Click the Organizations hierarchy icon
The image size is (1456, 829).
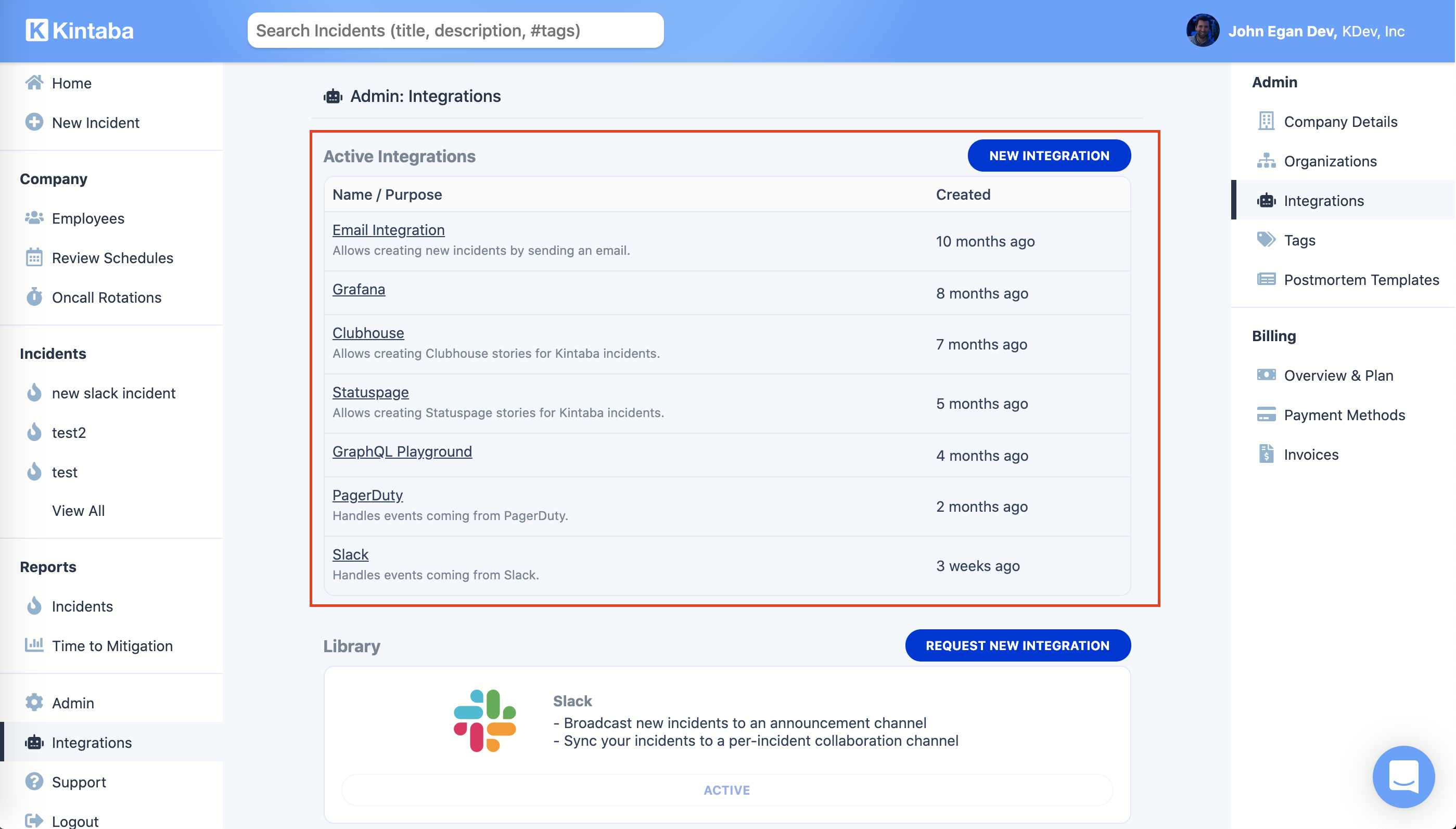pos(1266,161)
